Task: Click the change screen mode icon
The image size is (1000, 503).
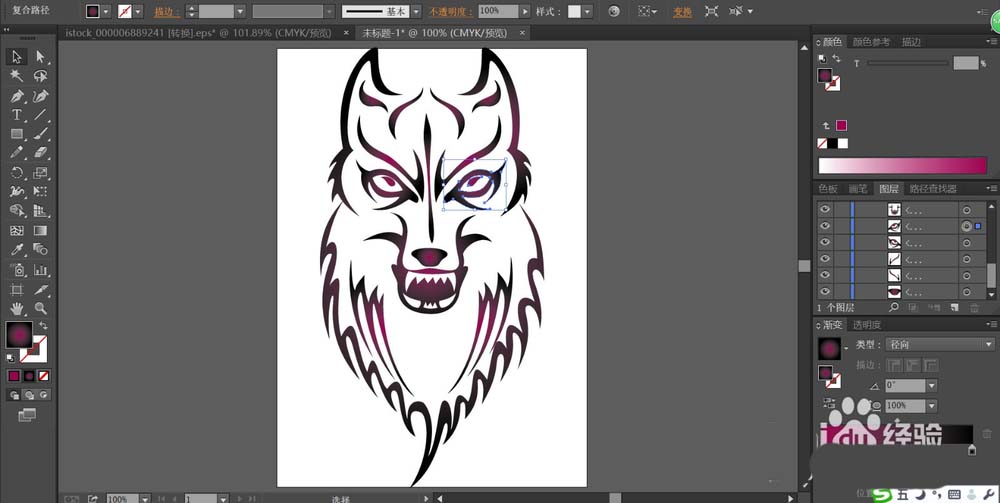Action: coord(27,416)
